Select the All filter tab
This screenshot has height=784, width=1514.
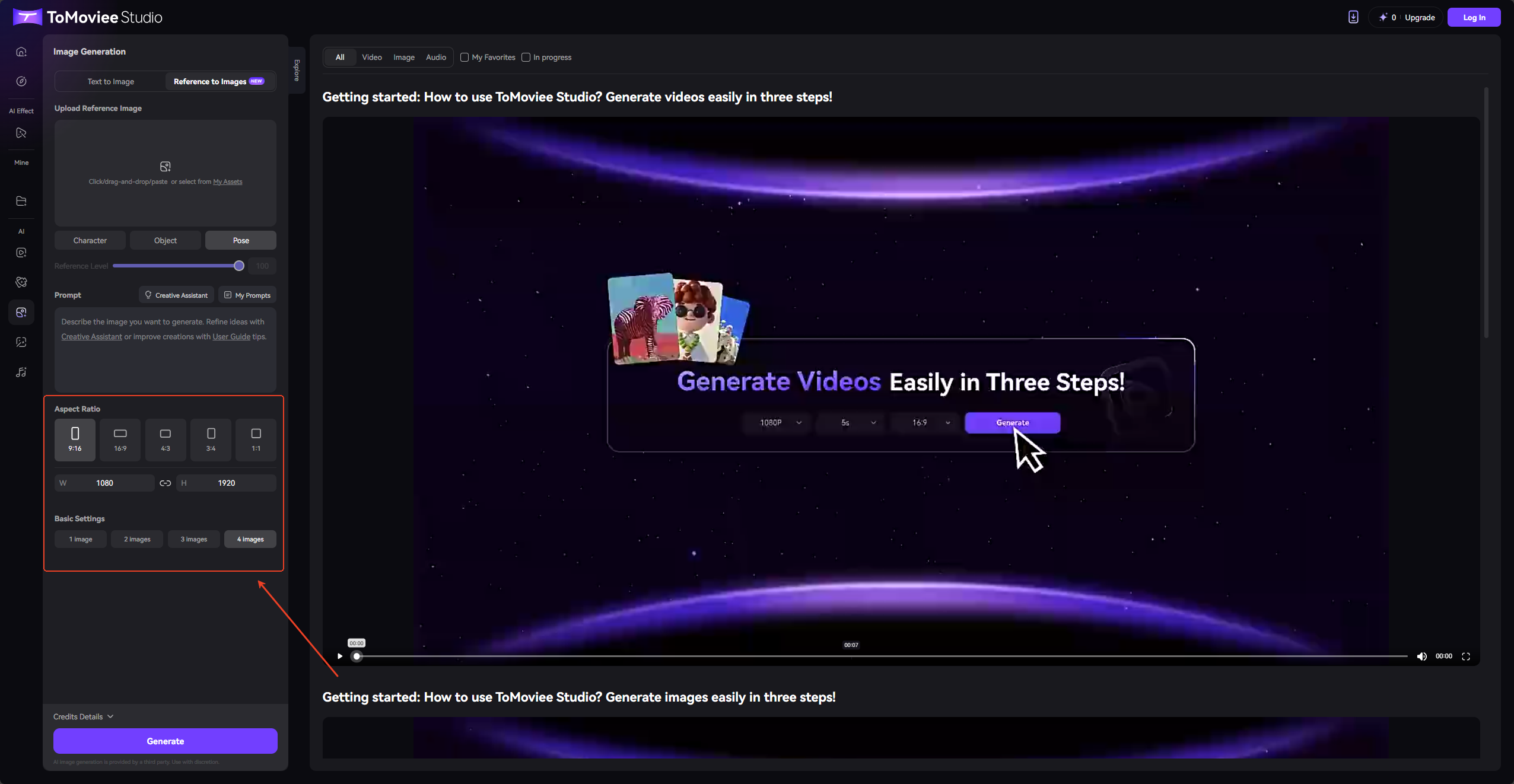pos(340,57)
